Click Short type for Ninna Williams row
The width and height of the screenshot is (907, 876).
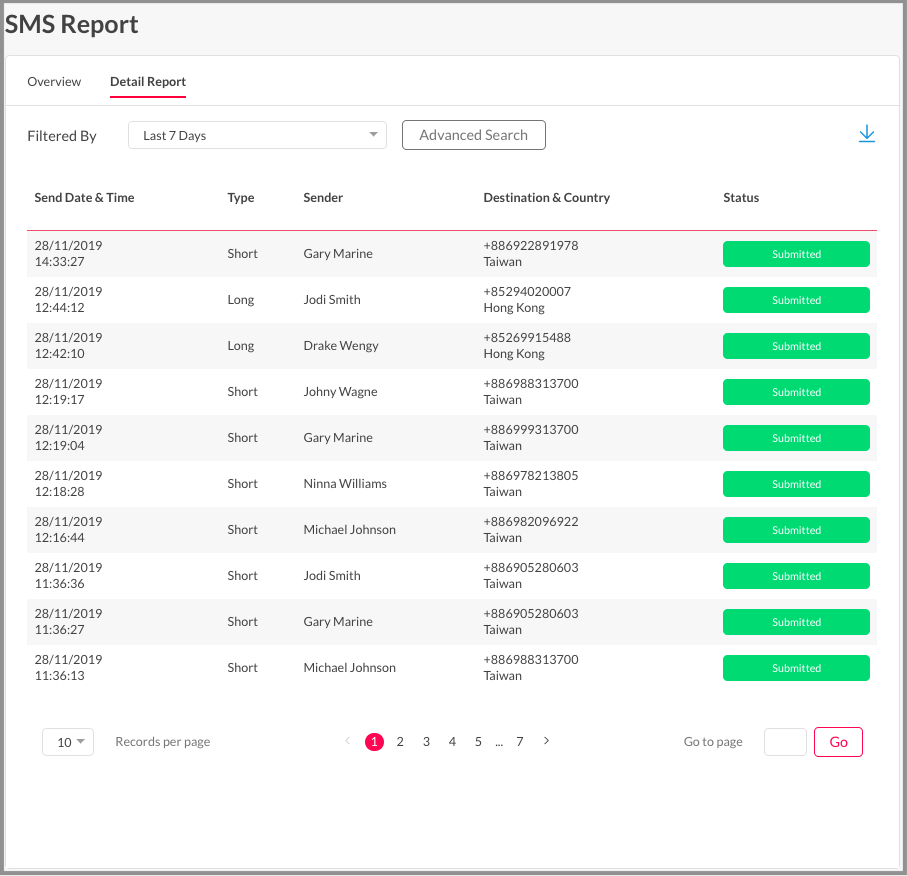[x=242, y=484]
